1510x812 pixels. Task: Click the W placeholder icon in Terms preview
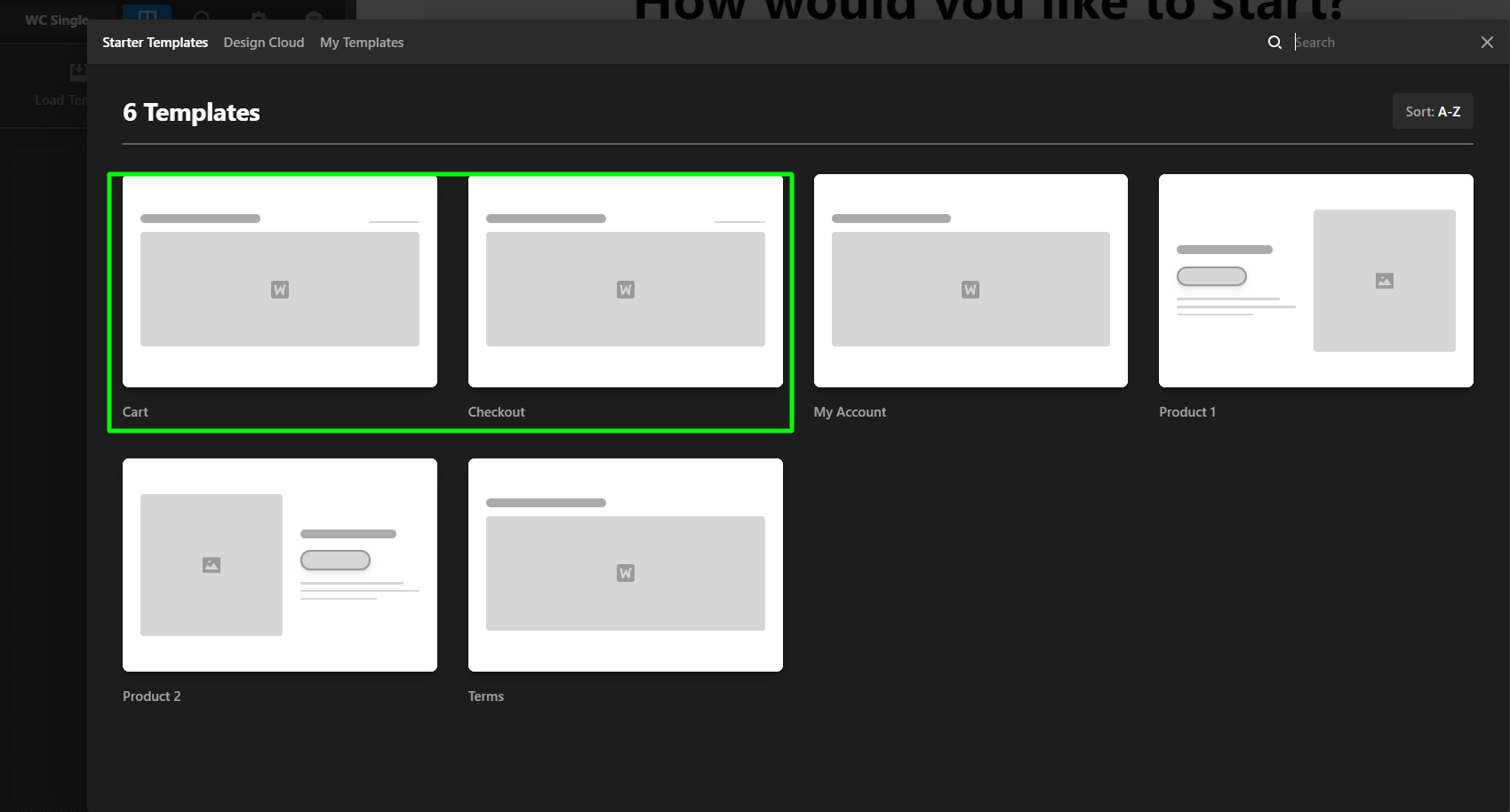click(626, 573)
